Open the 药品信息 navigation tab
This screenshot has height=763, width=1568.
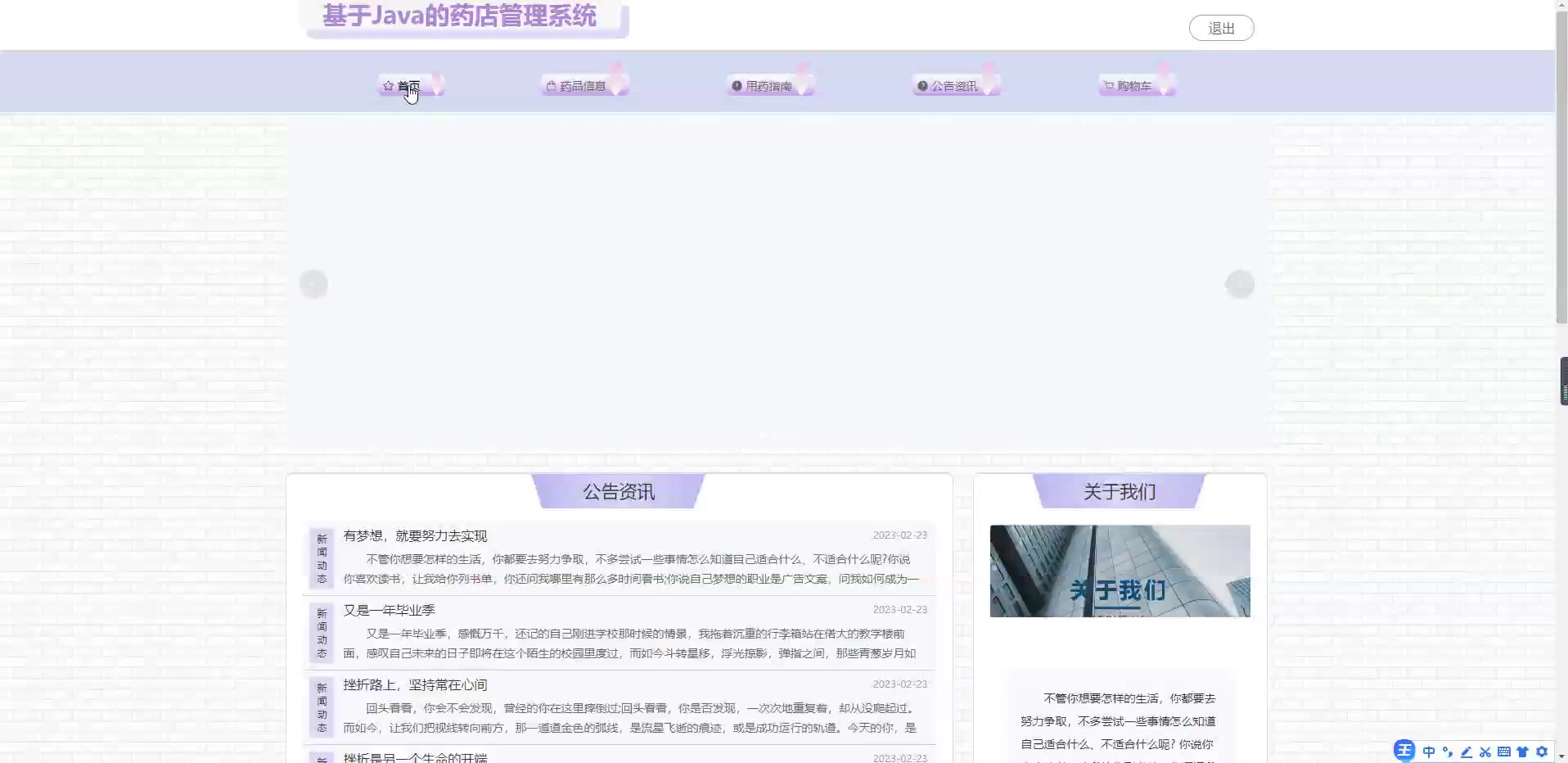pos(582,86)
